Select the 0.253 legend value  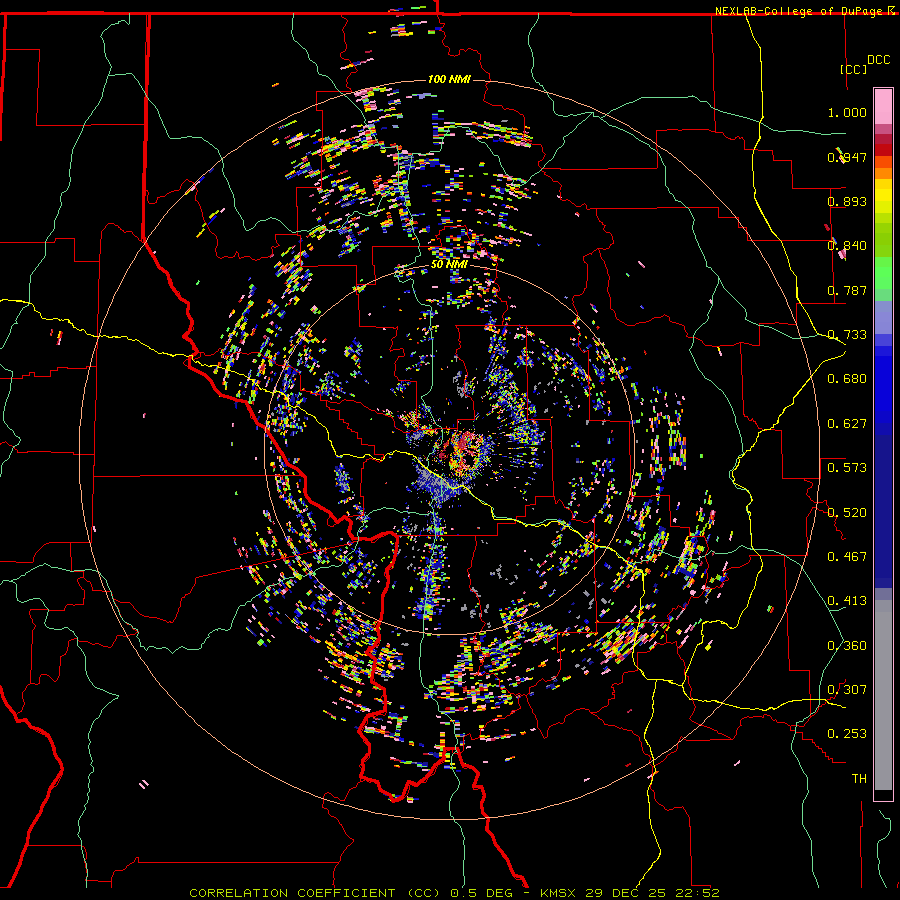coord(847,734)
